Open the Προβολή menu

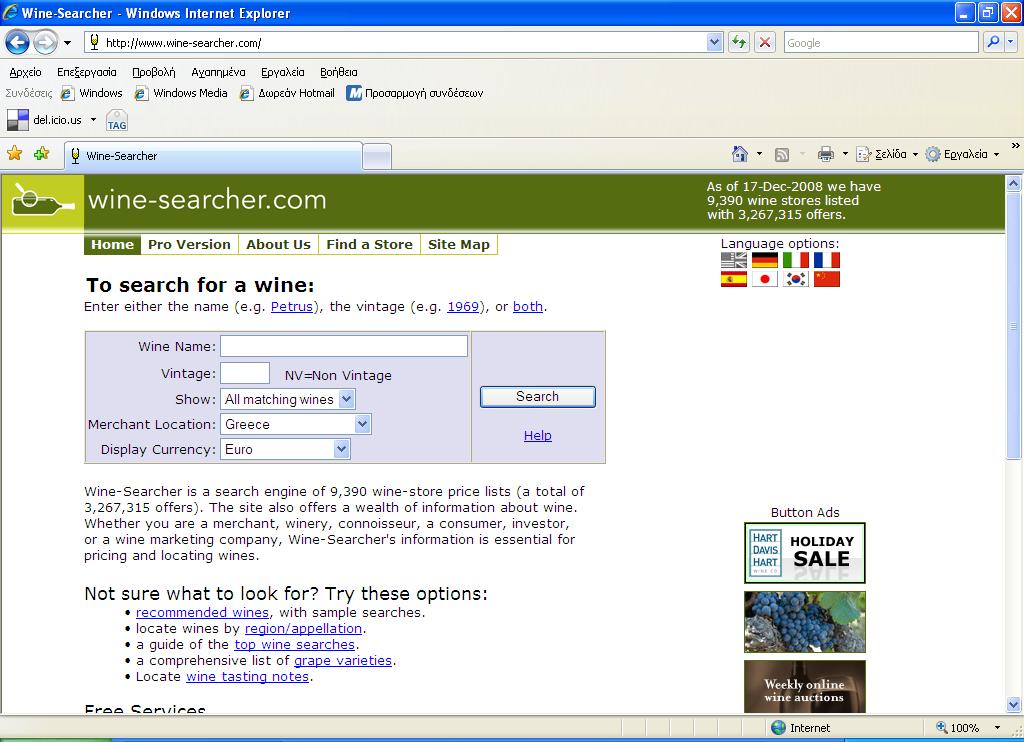[153, 73]
